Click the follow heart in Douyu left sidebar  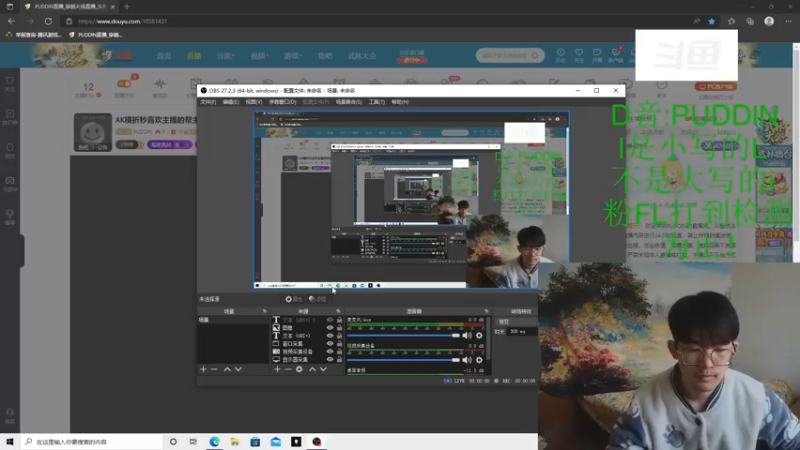(x=10, y=83)
